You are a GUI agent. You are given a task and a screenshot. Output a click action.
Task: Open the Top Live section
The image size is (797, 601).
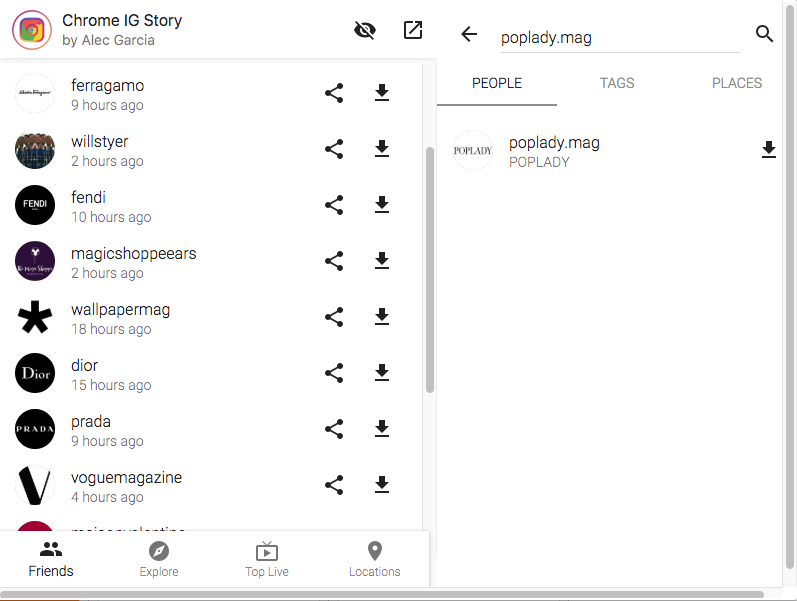(267, 559)
